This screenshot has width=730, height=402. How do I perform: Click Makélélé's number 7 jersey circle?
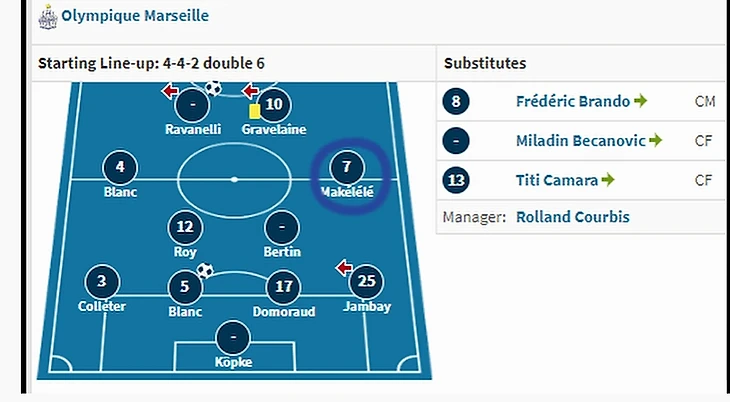[347, 166]
